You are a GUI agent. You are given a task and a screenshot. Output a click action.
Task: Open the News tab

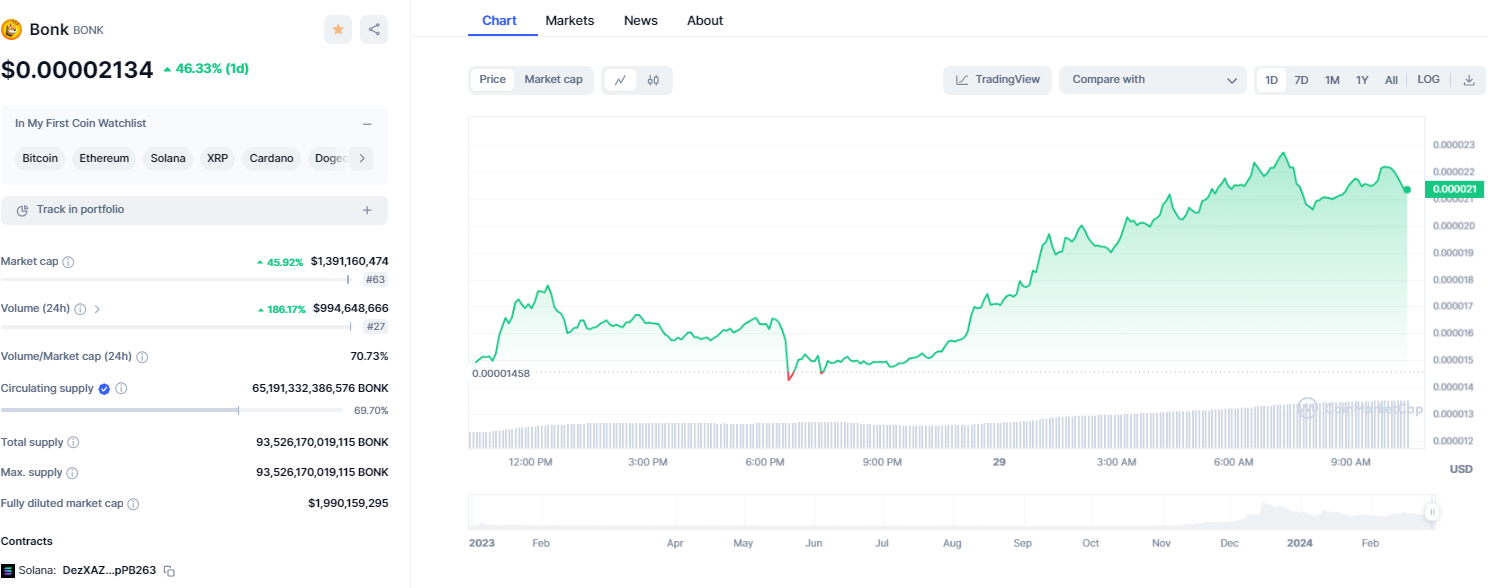(641, 20)
